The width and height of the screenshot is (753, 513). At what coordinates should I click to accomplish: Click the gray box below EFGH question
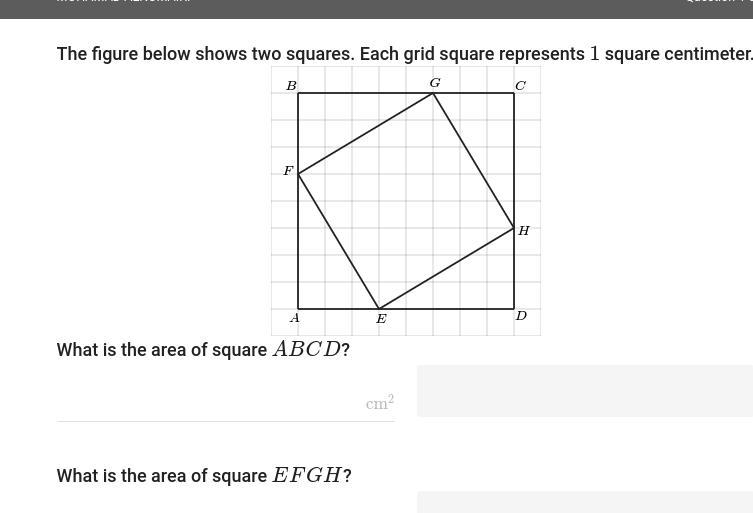(585, 502)
